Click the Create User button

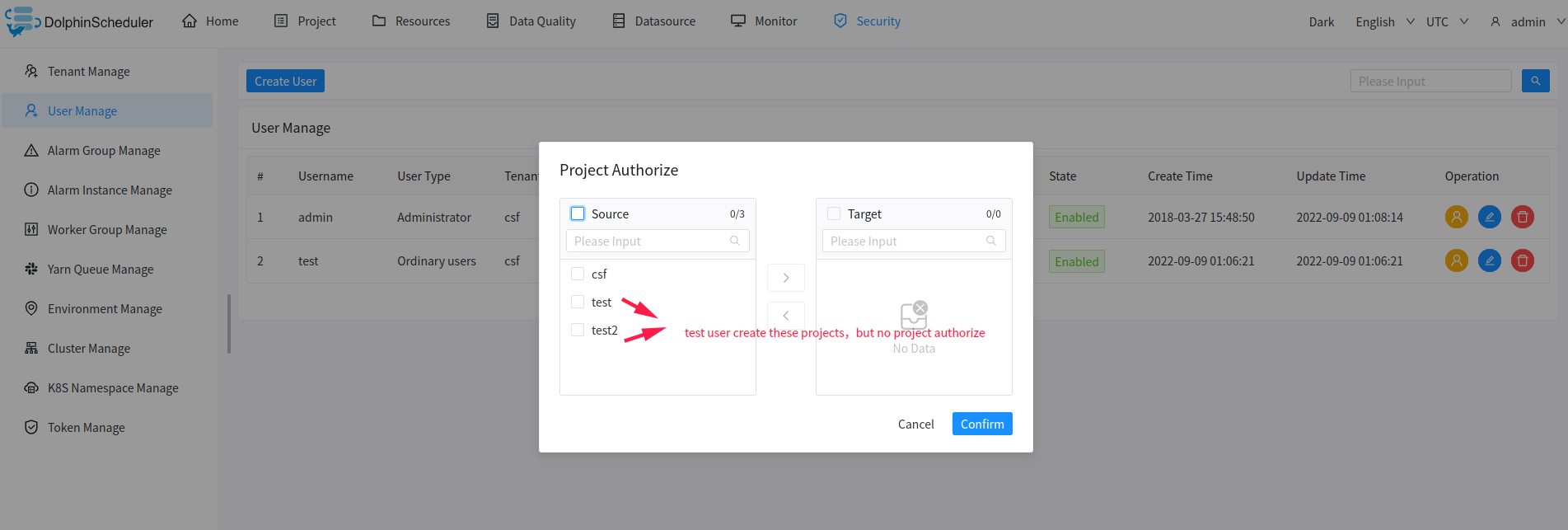285,81
